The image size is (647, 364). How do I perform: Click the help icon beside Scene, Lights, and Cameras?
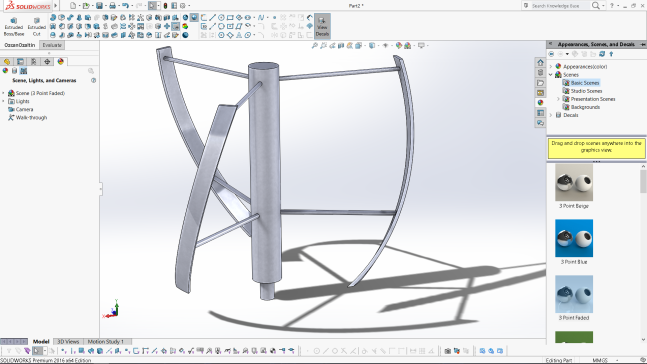point(94,80)
